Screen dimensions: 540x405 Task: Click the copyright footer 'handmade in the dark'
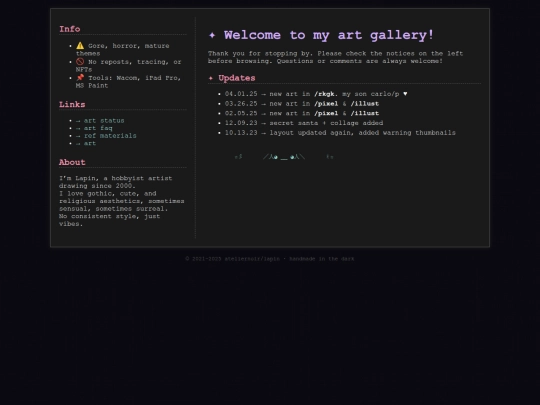[x=322, y=259]
